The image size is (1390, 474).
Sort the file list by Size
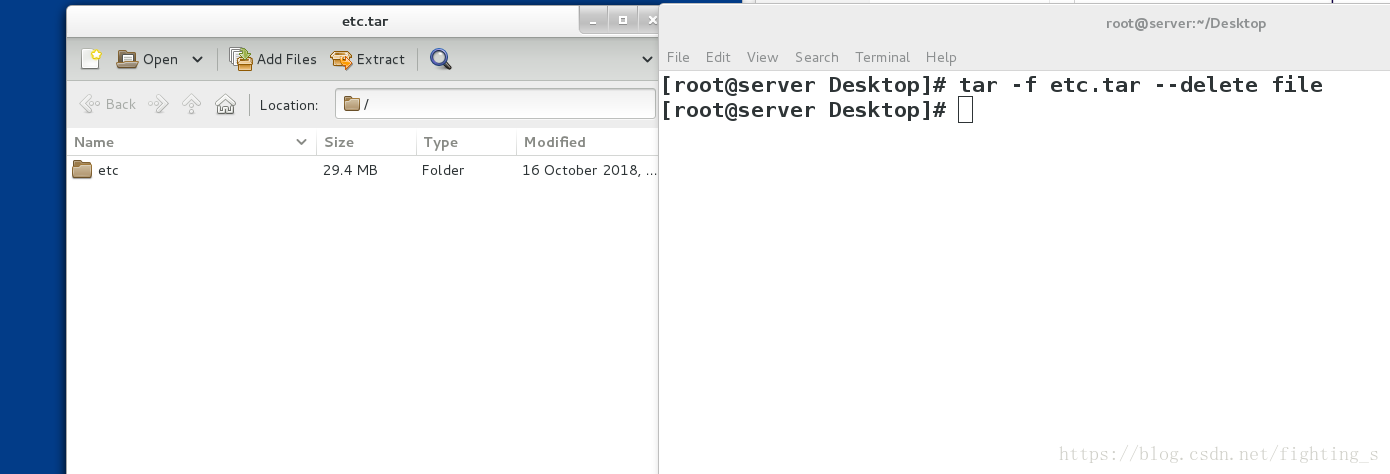366,142
